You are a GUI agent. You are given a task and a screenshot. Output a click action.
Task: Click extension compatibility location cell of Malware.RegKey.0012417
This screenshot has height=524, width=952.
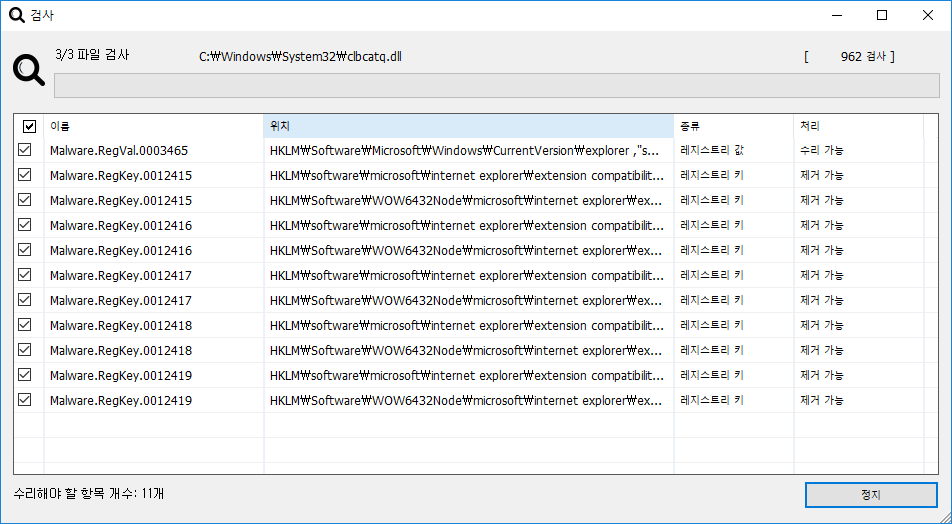467,275
